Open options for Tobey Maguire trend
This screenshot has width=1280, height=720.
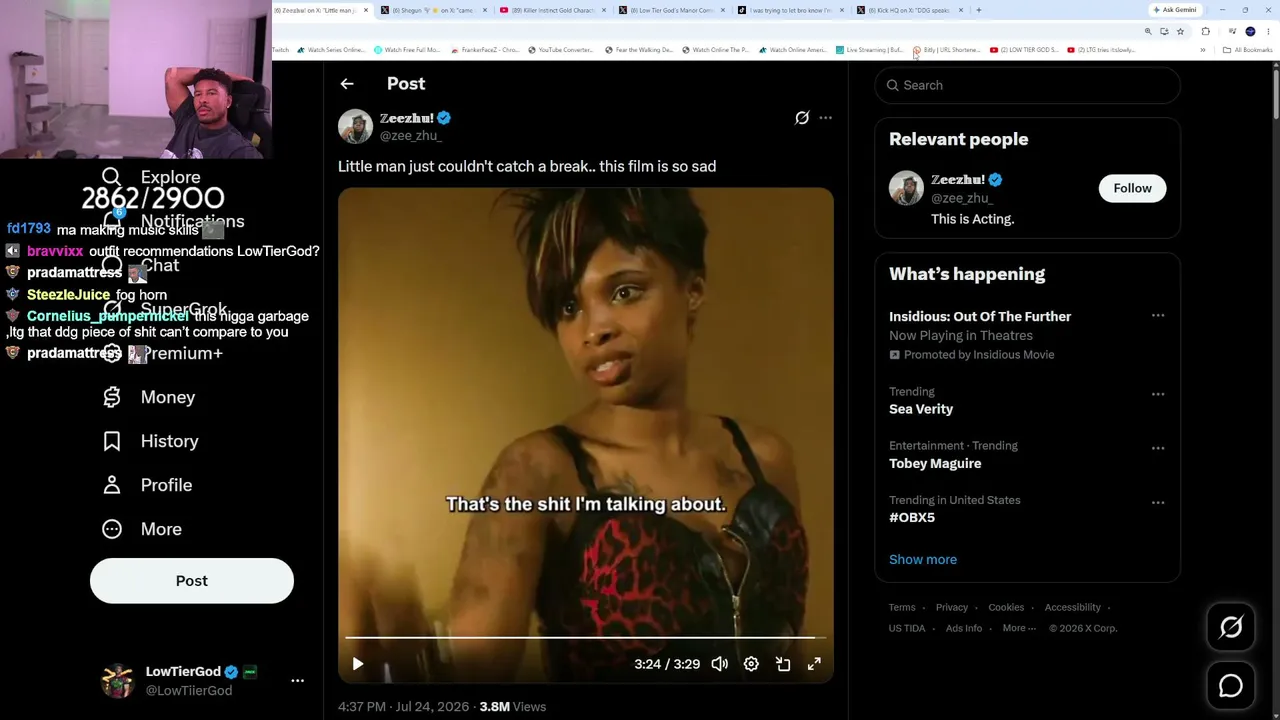[x=1158, y=448]
